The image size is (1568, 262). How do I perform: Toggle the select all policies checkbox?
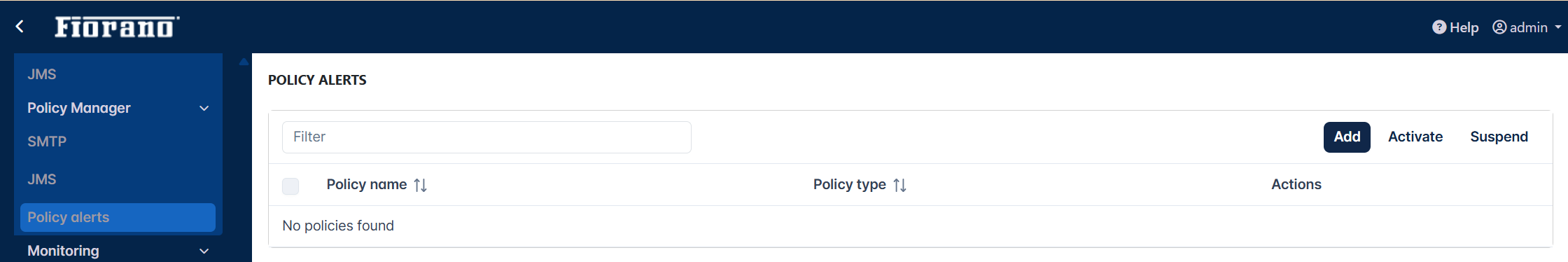[x=290, y=186]
